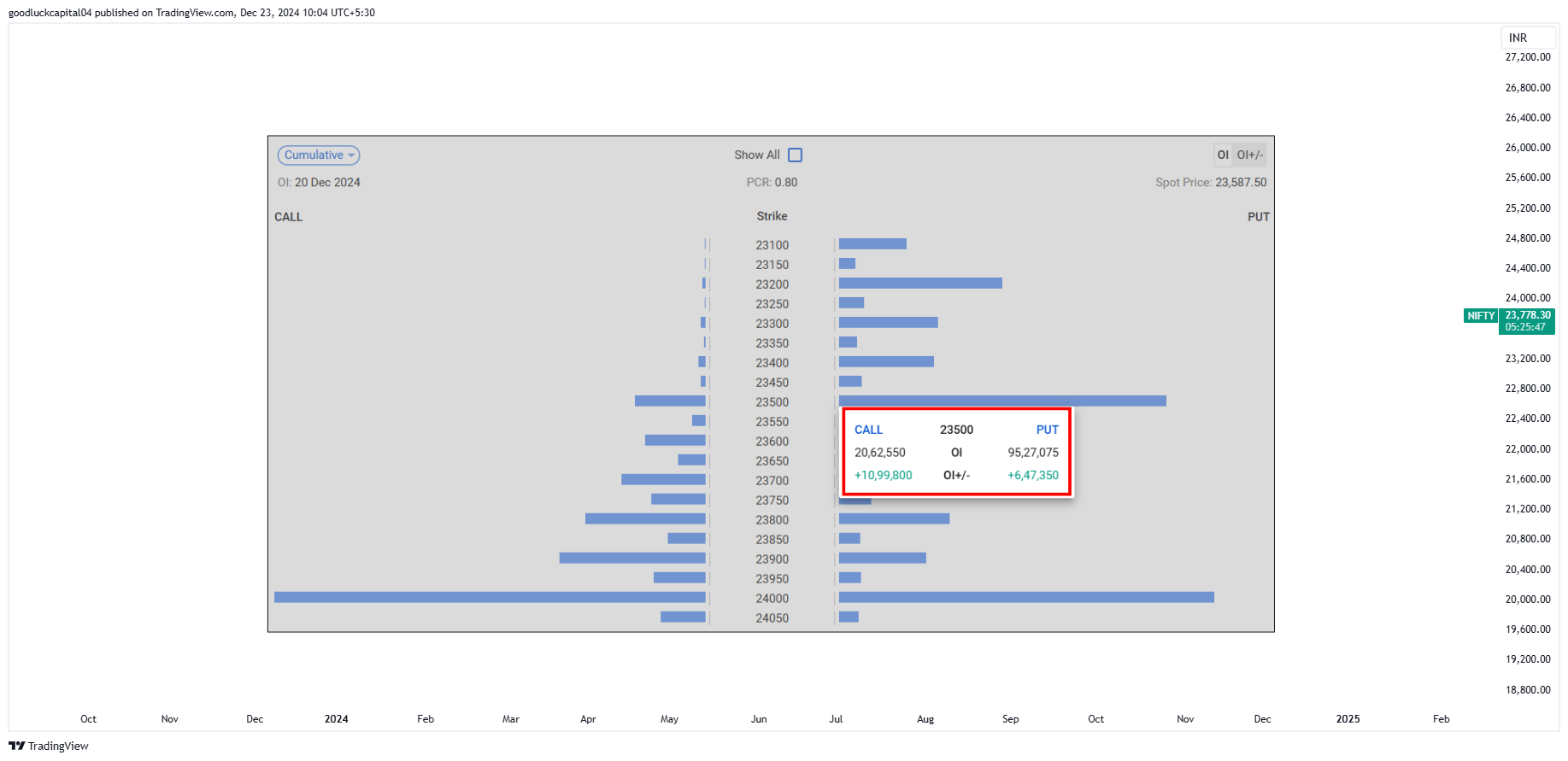Click strike 23300
The height and width of the screenshot is (761, 1568).
click(x=772, y=324)
